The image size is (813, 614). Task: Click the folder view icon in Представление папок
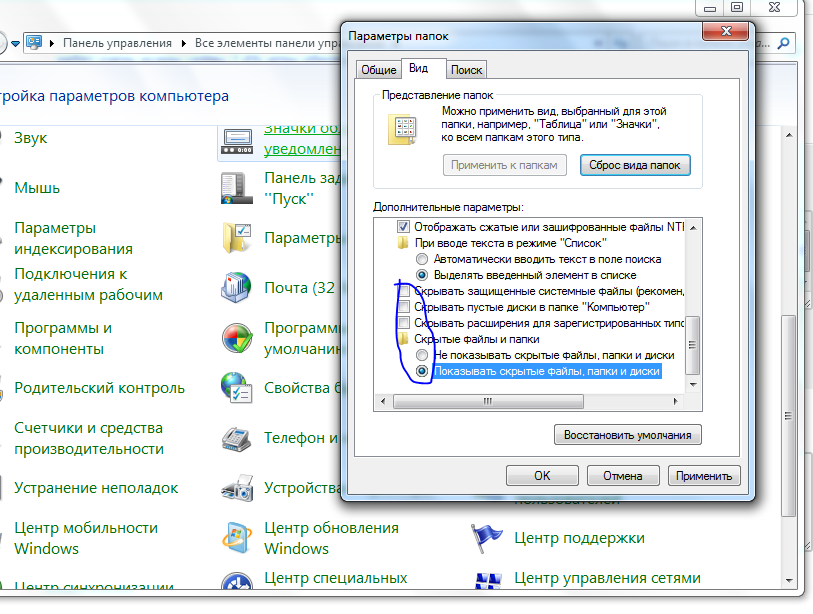402,130
